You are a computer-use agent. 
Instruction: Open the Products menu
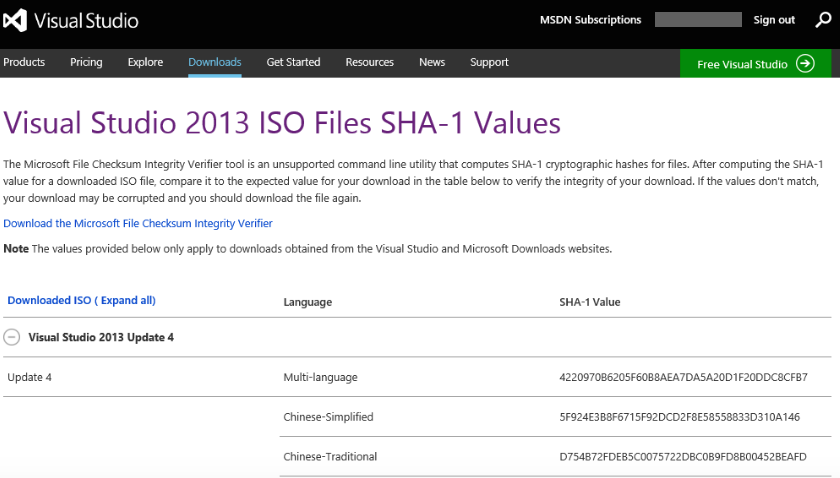click(24, 62)
